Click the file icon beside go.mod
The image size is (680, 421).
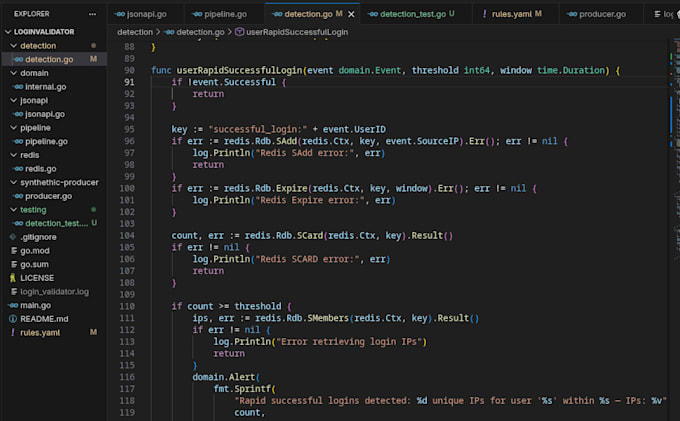click(14, 251)
